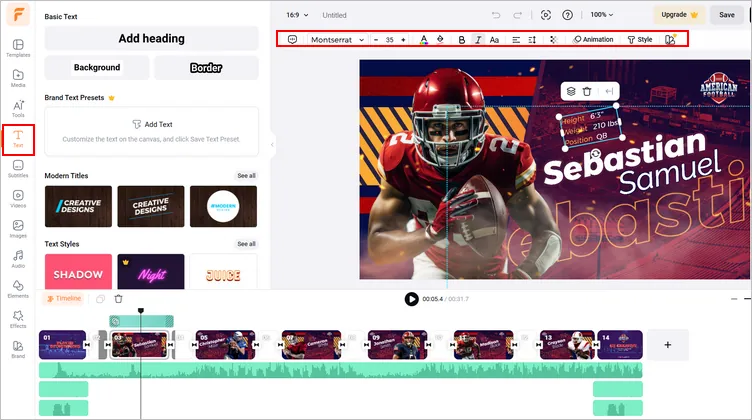Open layer order for selected text

point(571,91)
